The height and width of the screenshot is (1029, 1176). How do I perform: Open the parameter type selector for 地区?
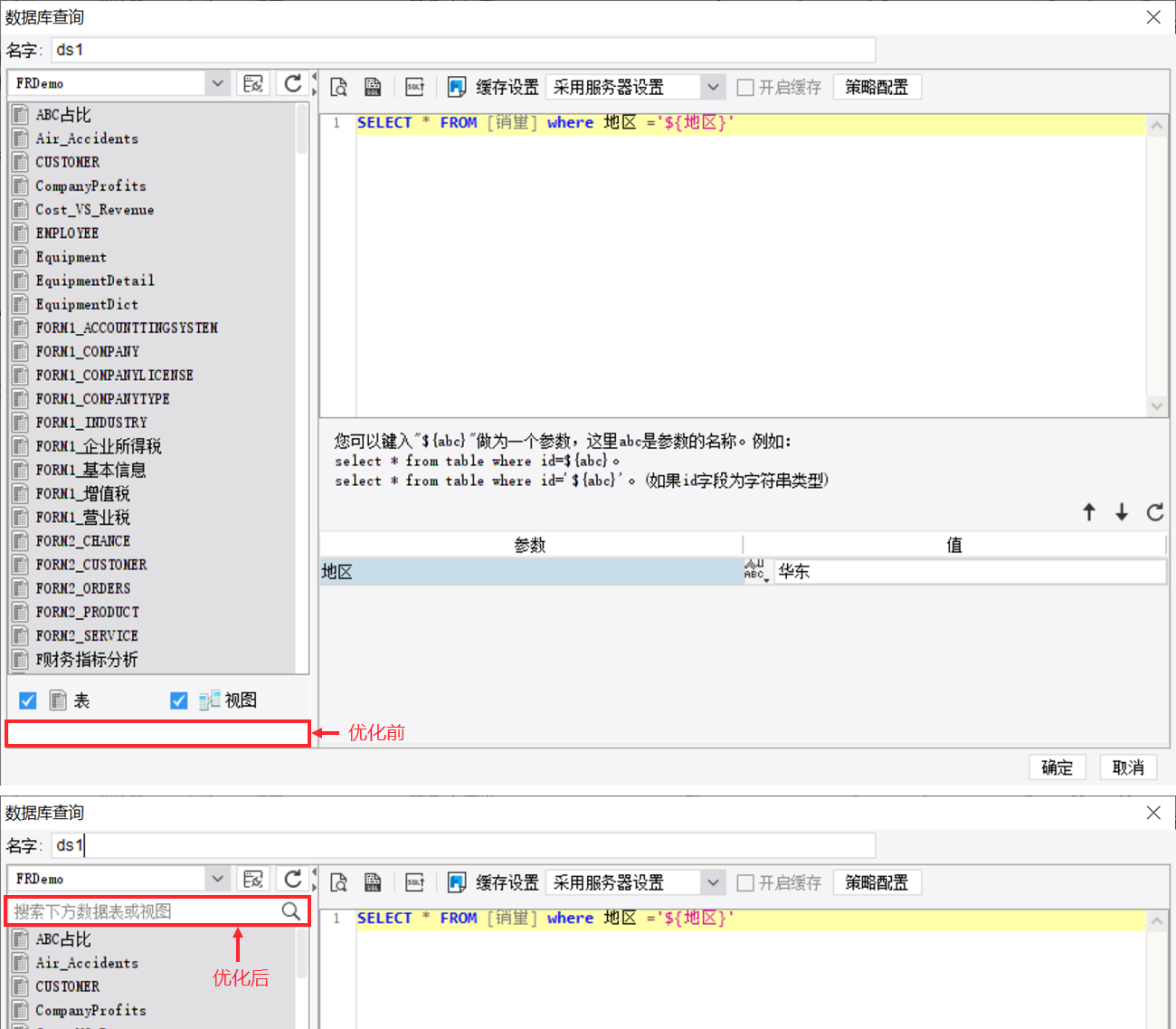(756, 570)
